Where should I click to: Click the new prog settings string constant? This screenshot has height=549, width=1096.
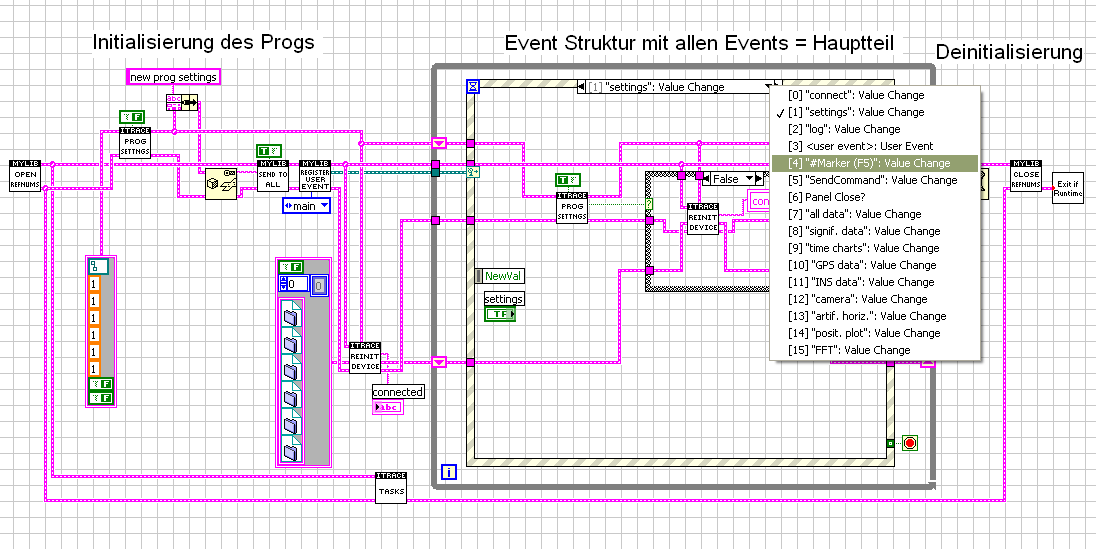click(173, 76)
